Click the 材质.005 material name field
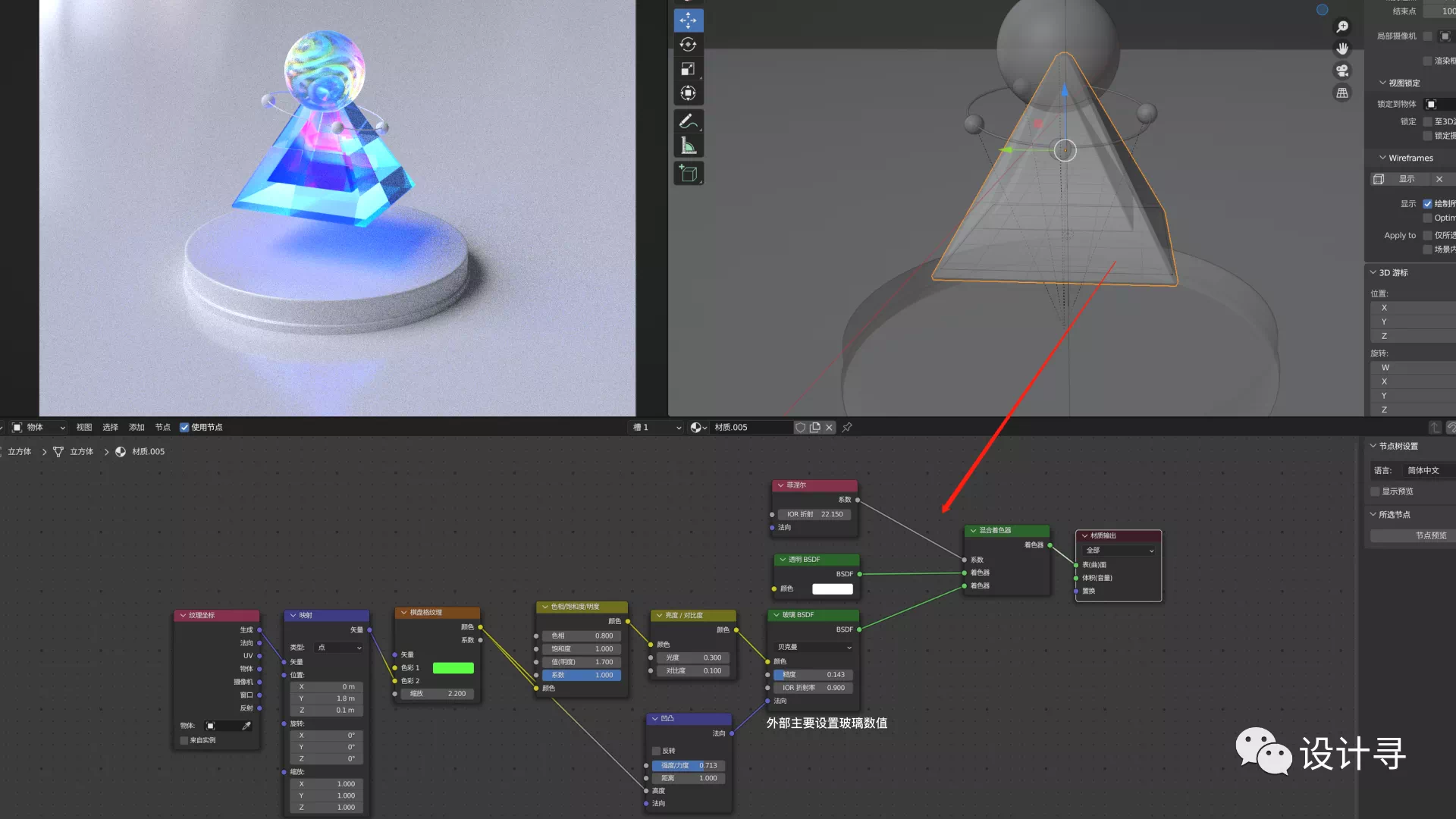1456x819 pixels. pos(749,428)
